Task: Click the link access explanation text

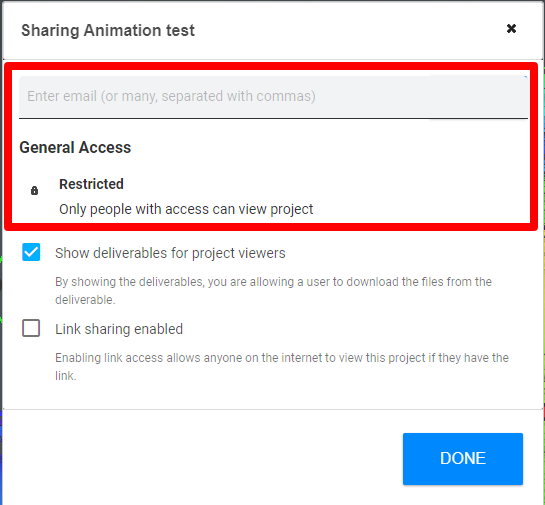Action: [x=282, y=367]
